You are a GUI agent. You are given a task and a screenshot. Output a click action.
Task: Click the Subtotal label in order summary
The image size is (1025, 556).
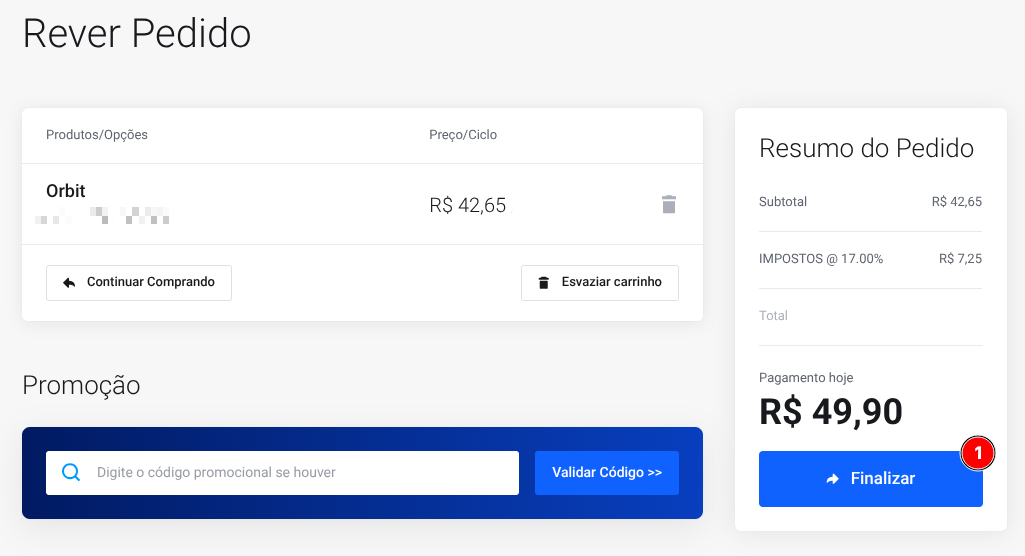click(783, 202)
